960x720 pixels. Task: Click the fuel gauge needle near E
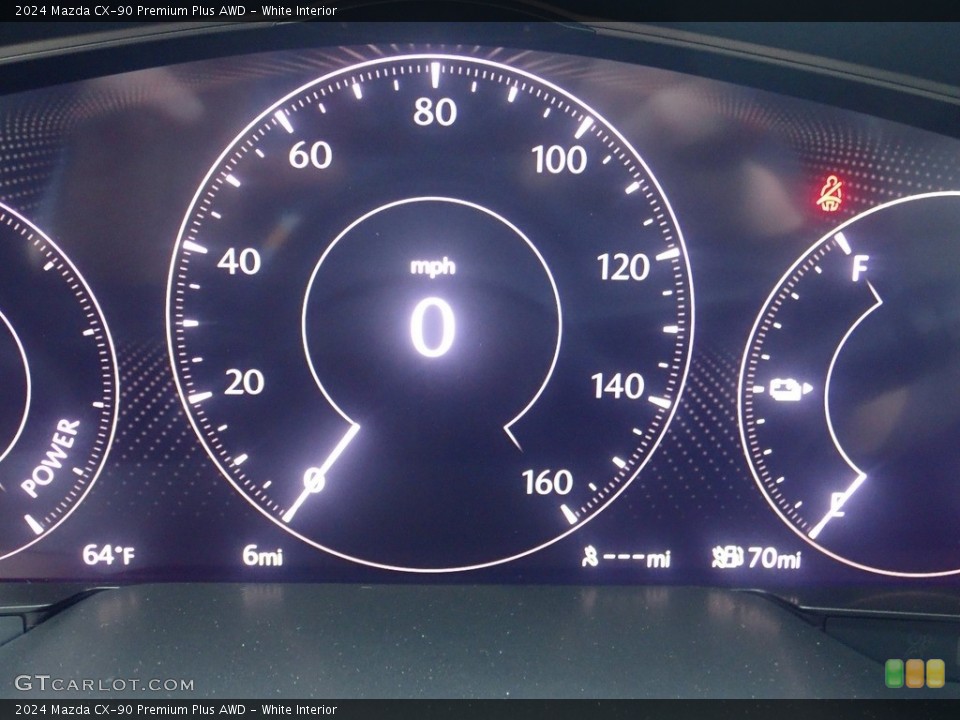pos(837,506)
